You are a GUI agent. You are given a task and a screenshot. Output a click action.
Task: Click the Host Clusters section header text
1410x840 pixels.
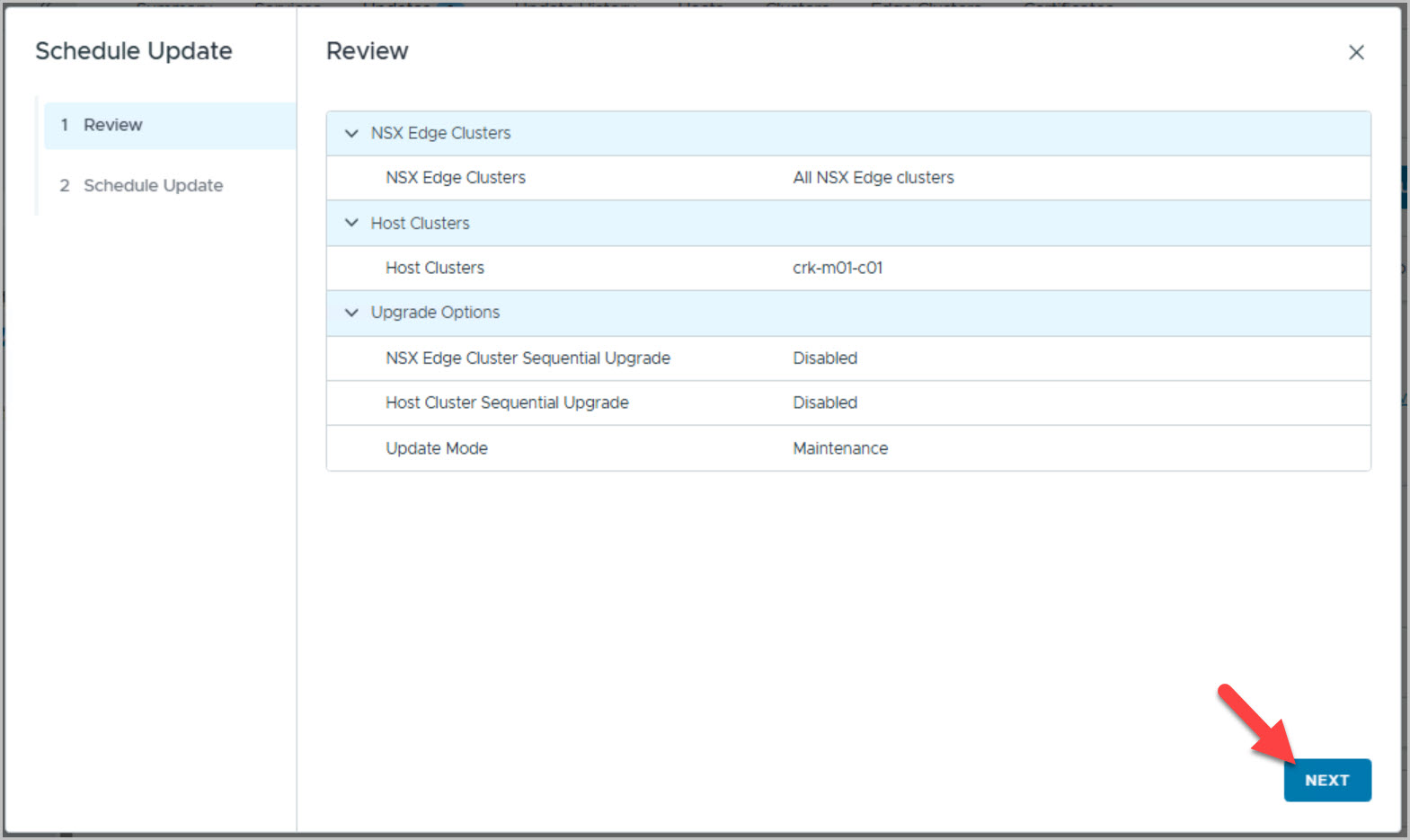(420, 223)
